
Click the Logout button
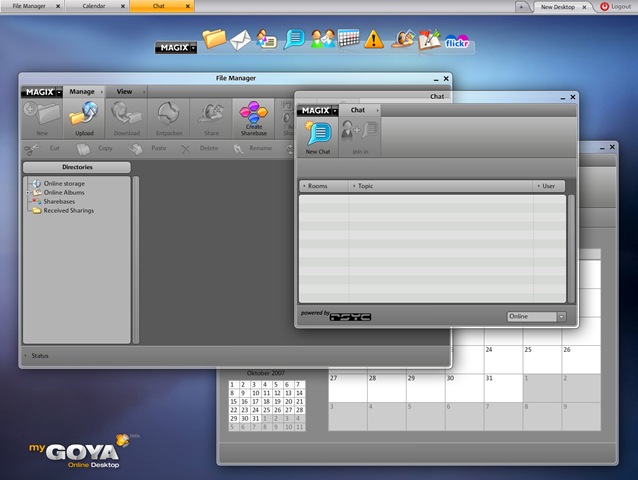point(616,6)
